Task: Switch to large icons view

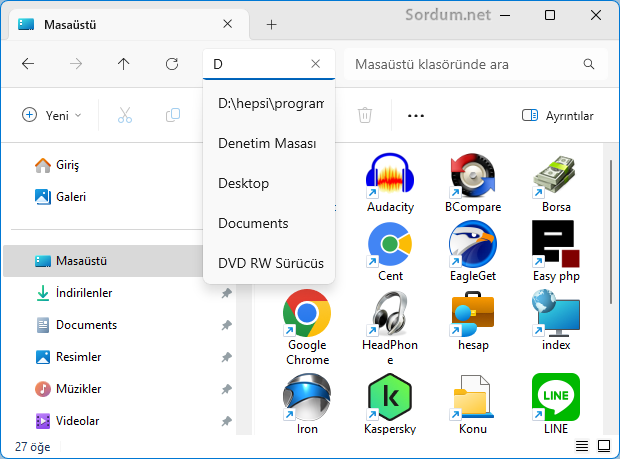Action: [604, 446]
